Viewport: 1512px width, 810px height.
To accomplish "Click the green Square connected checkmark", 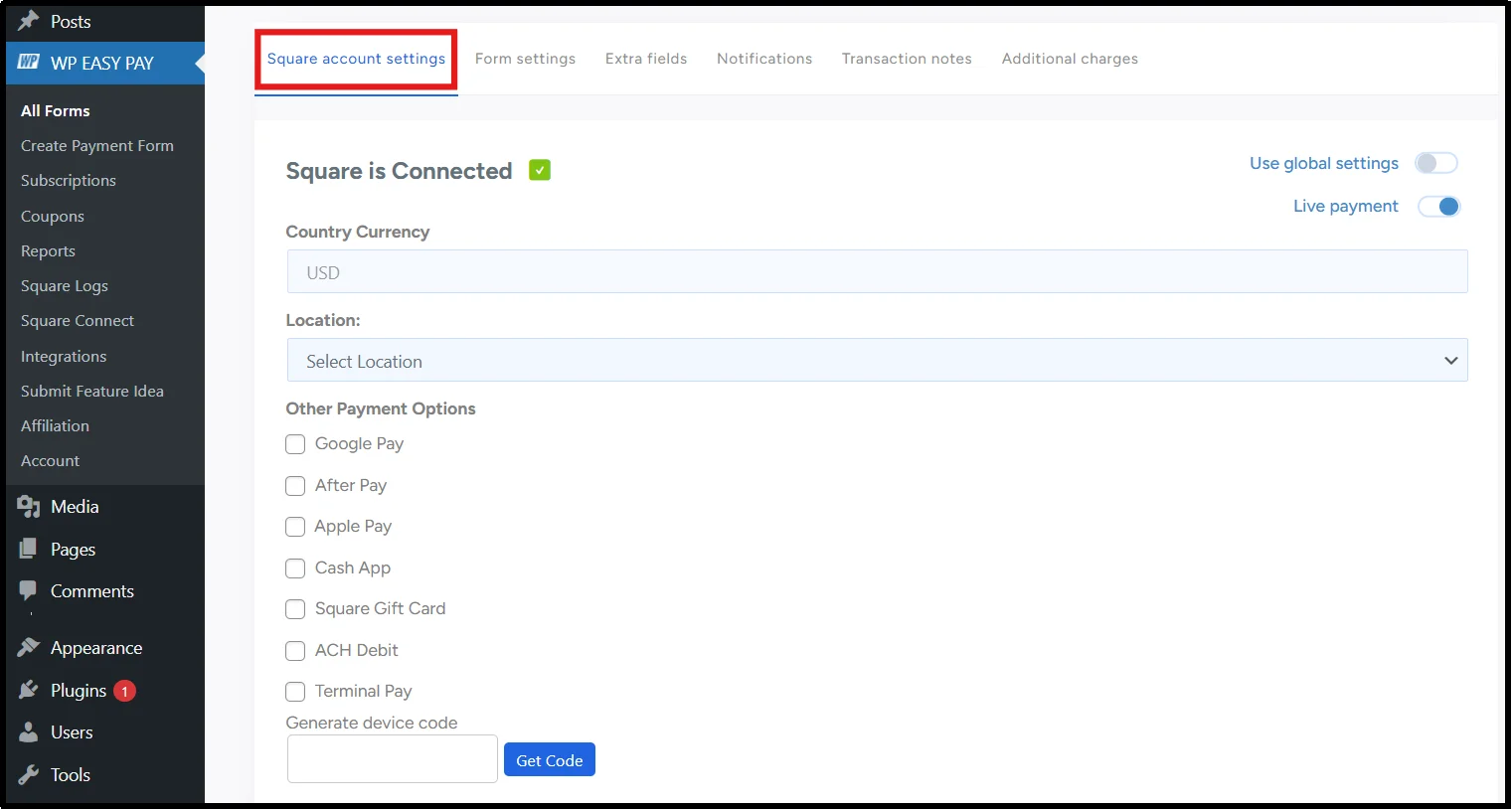I will click(x=540, y=170).
